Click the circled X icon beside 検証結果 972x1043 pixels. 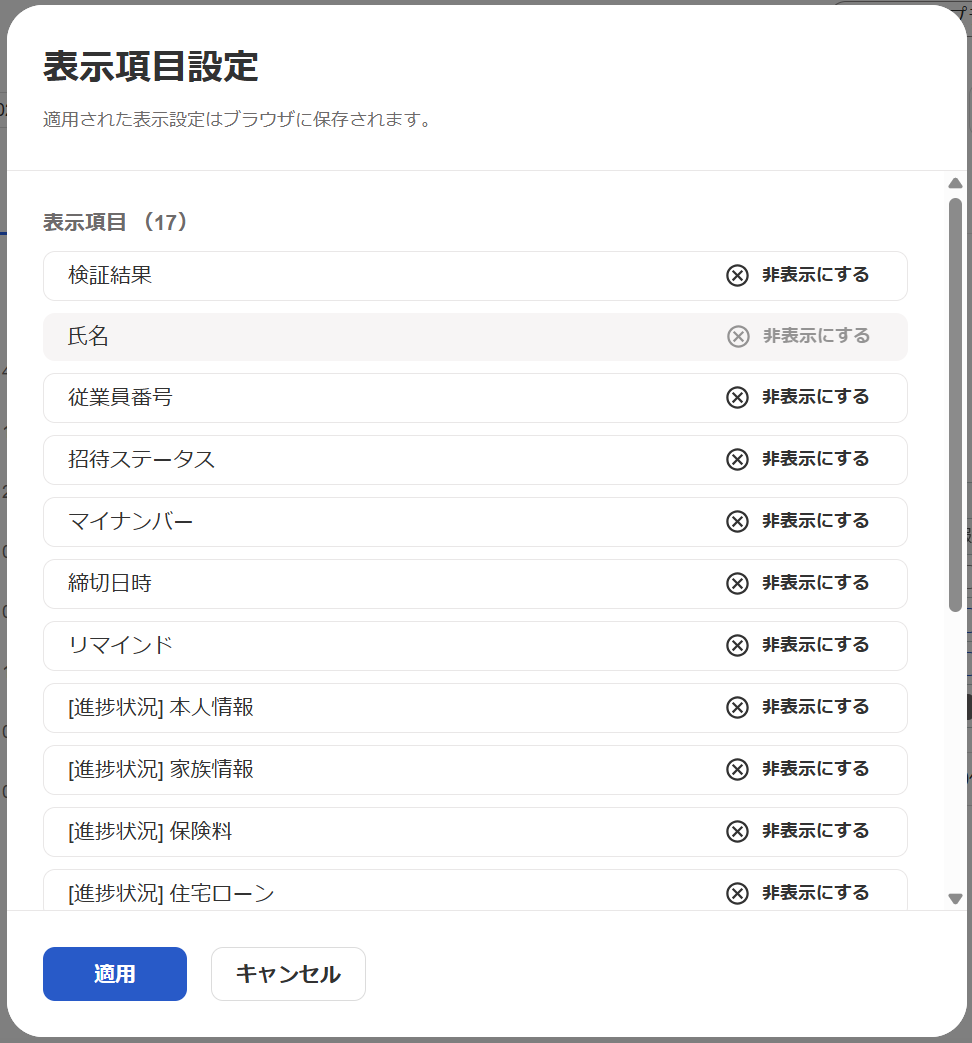[737, 275]
